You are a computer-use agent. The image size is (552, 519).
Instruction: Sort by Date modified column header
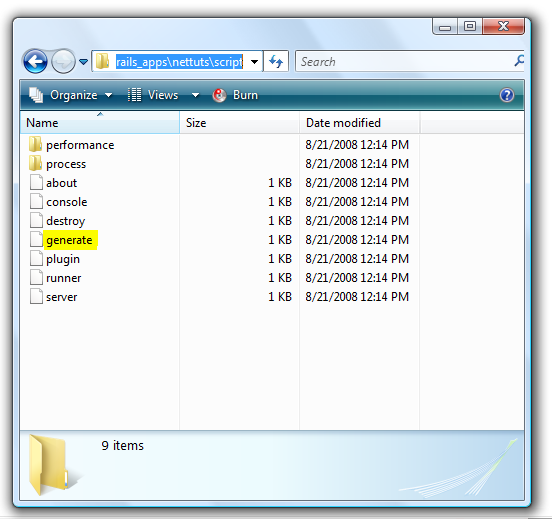pyautogui.click(x=359, y=123)
